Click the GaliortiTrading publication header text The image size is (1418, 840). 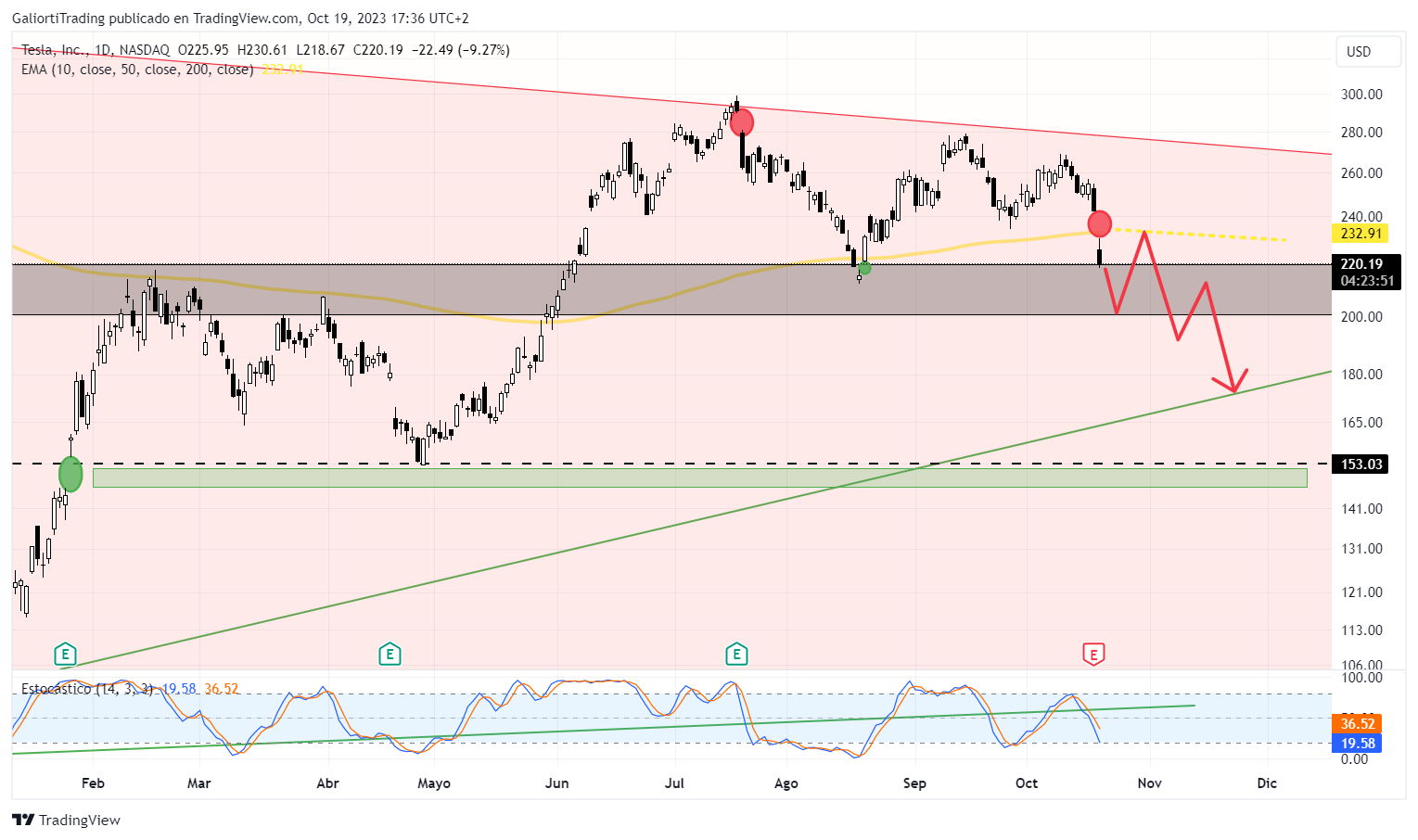point(240,19)
